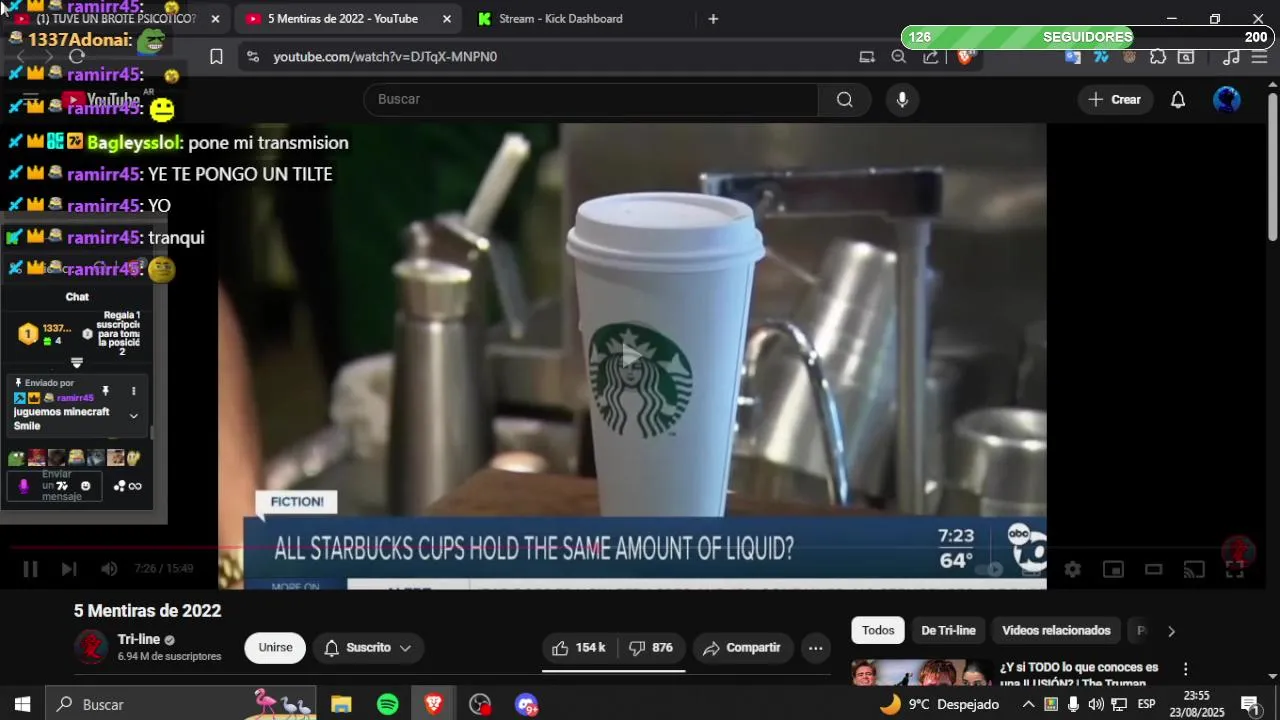Open a new browser tab
This screenshot has height=720, width=1280.
(x=713, y=19)
